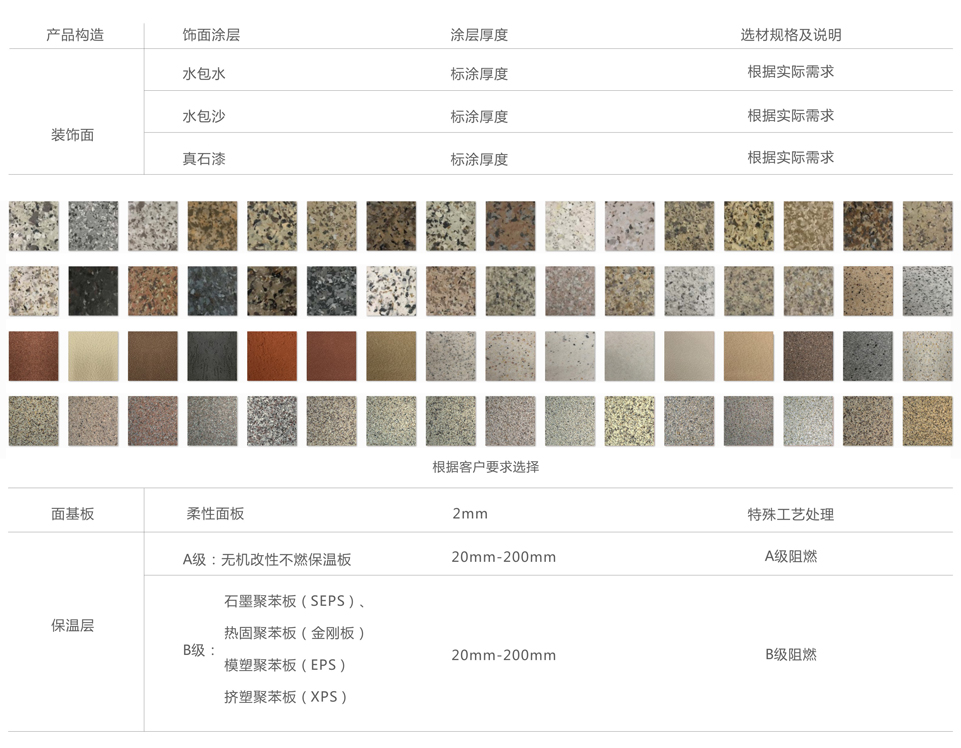The height and width of the screenshot is (748, 961).
Task: Select the white swatch with black flecks
Action: (391, 291)
